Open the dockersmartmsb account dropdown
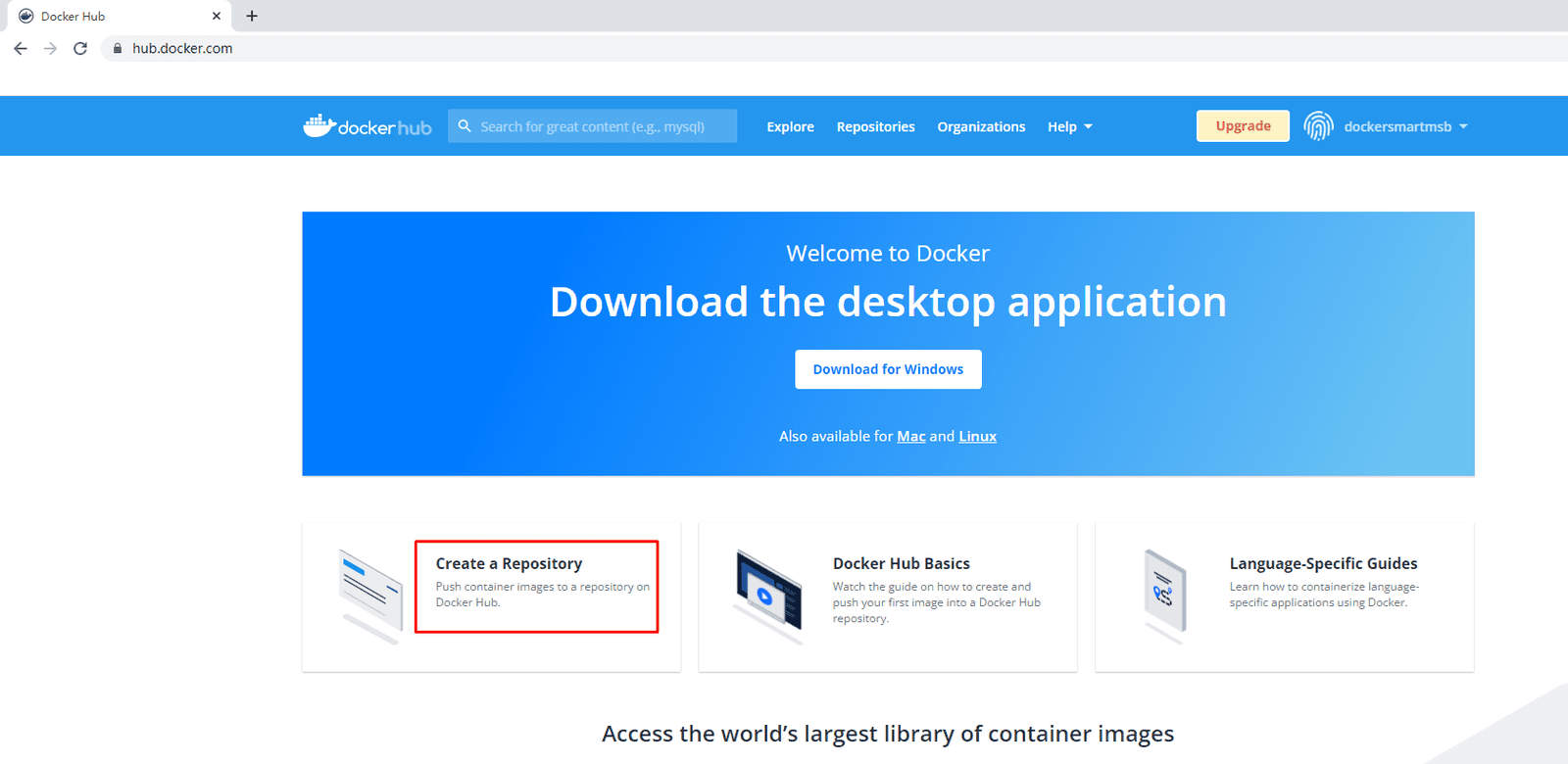1568x764 pixels. (1404, 126)
